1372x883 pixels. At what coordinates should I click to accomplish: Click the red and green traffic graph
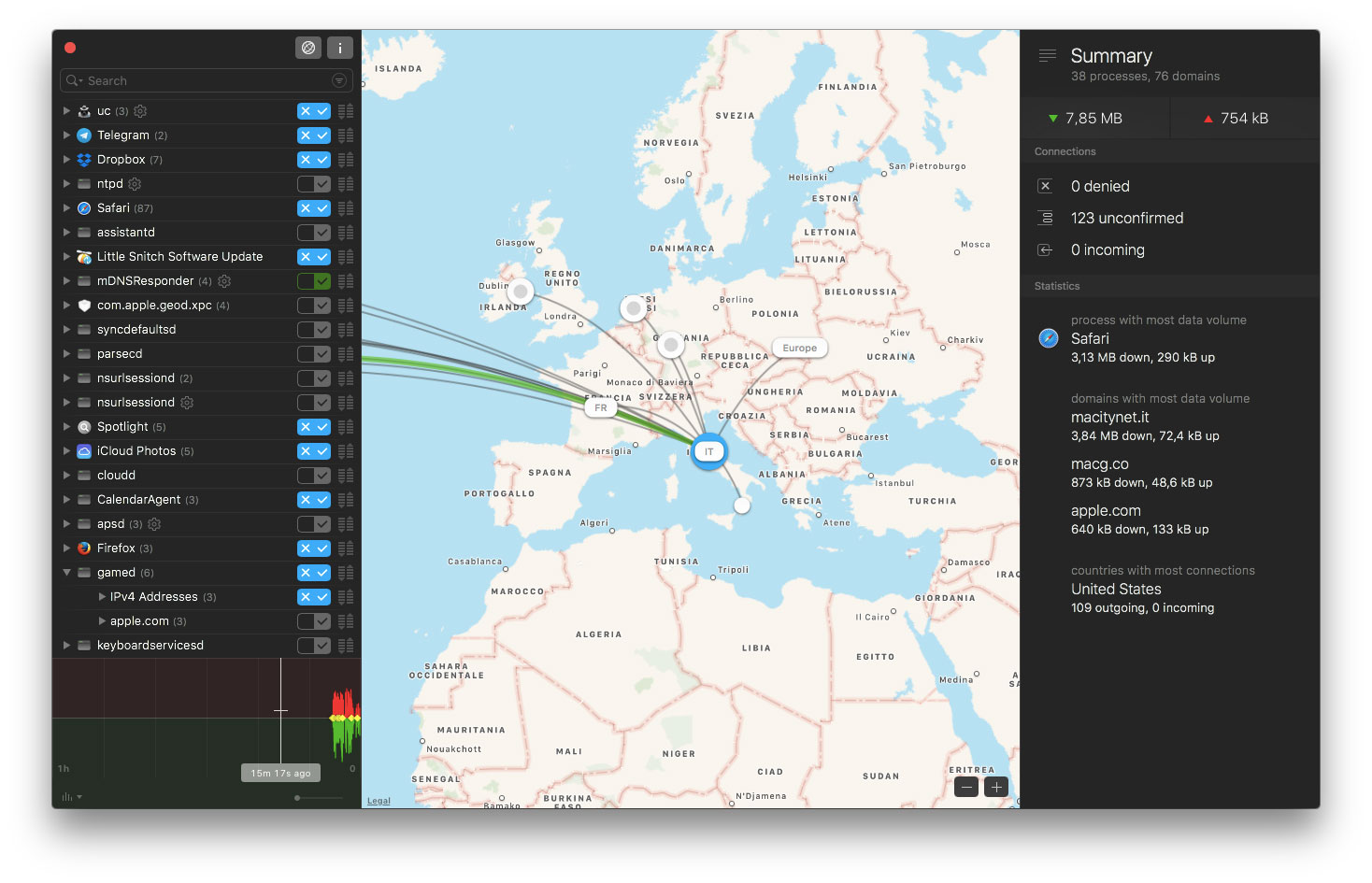click(x=344, y=723)
